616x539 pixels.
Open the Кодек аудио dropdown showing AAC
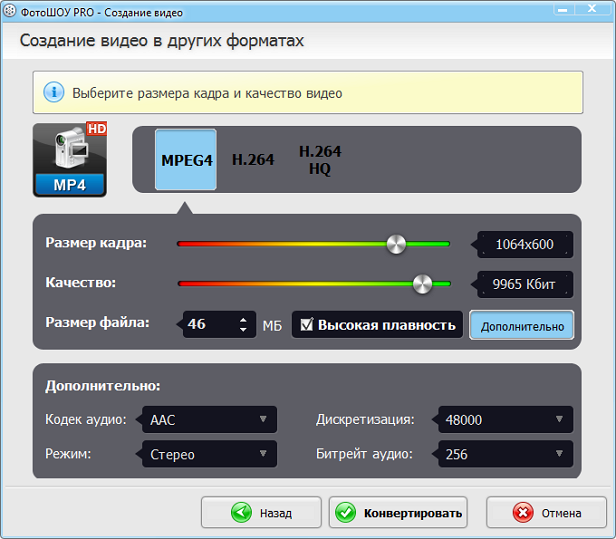click(209, 420)
